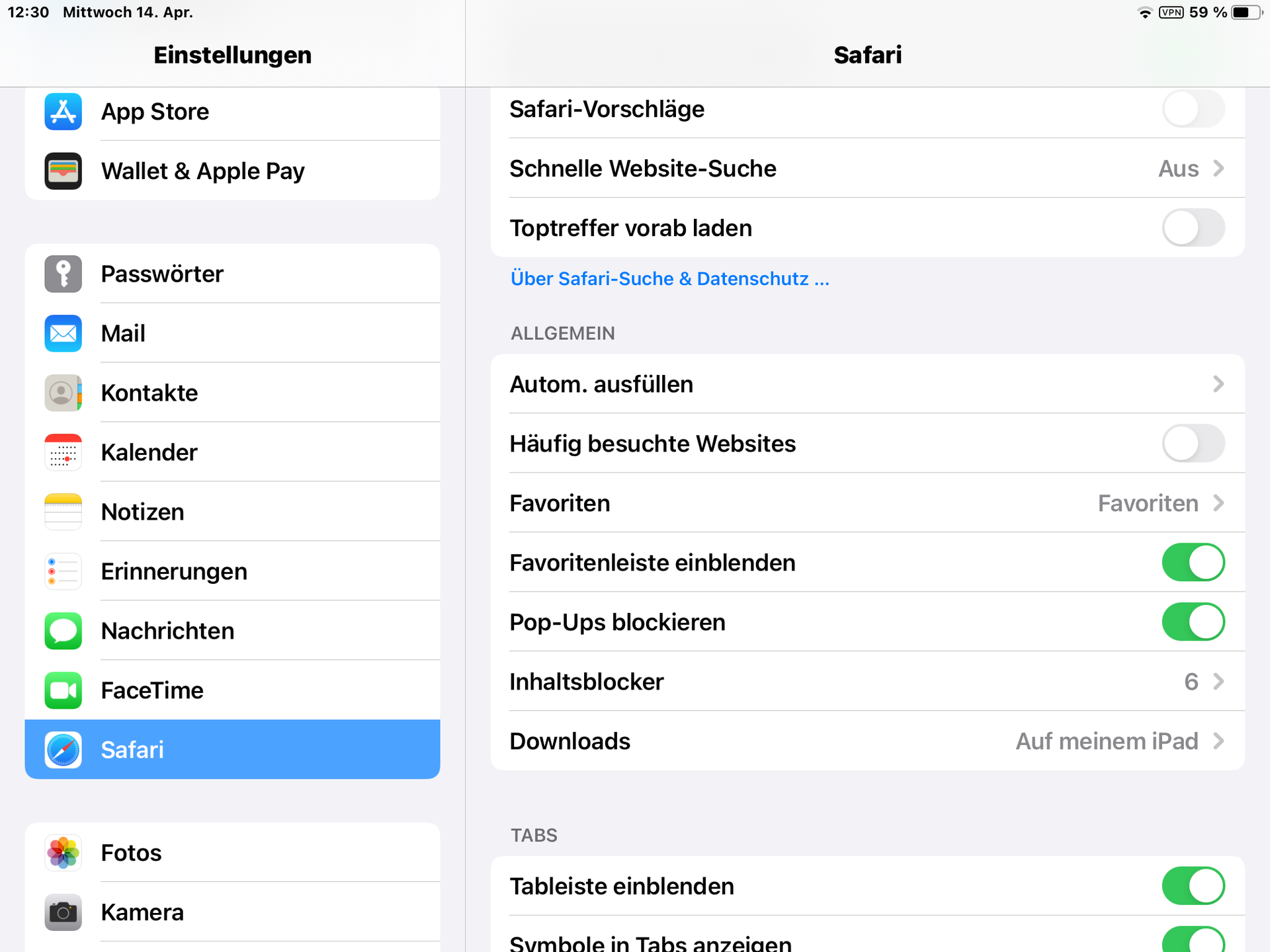Tap the VPN status indicator
The image size is (1270, 952).
(x=1171, y=13)
